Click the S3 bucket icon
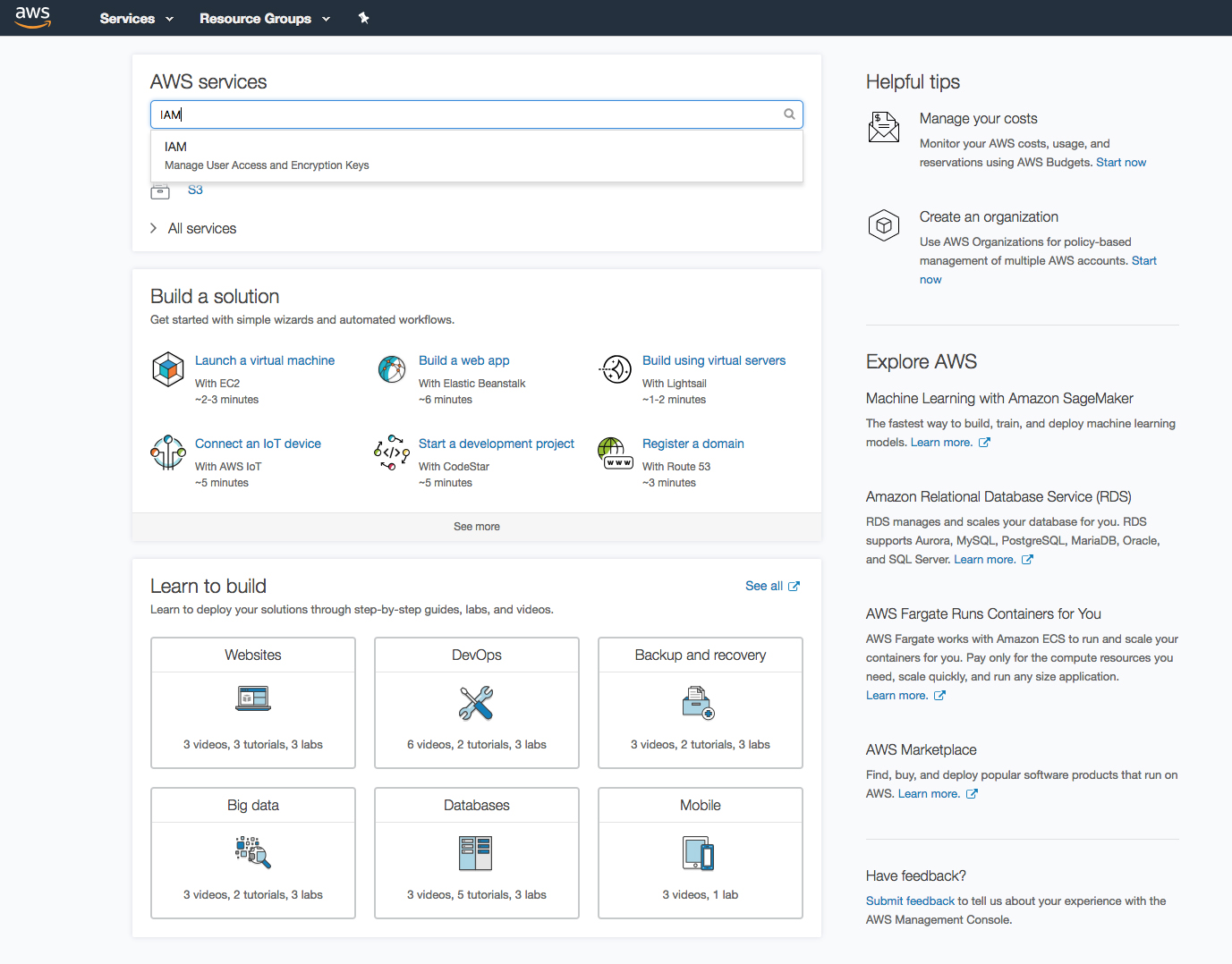1232x964 pixels. click(160, 190)
